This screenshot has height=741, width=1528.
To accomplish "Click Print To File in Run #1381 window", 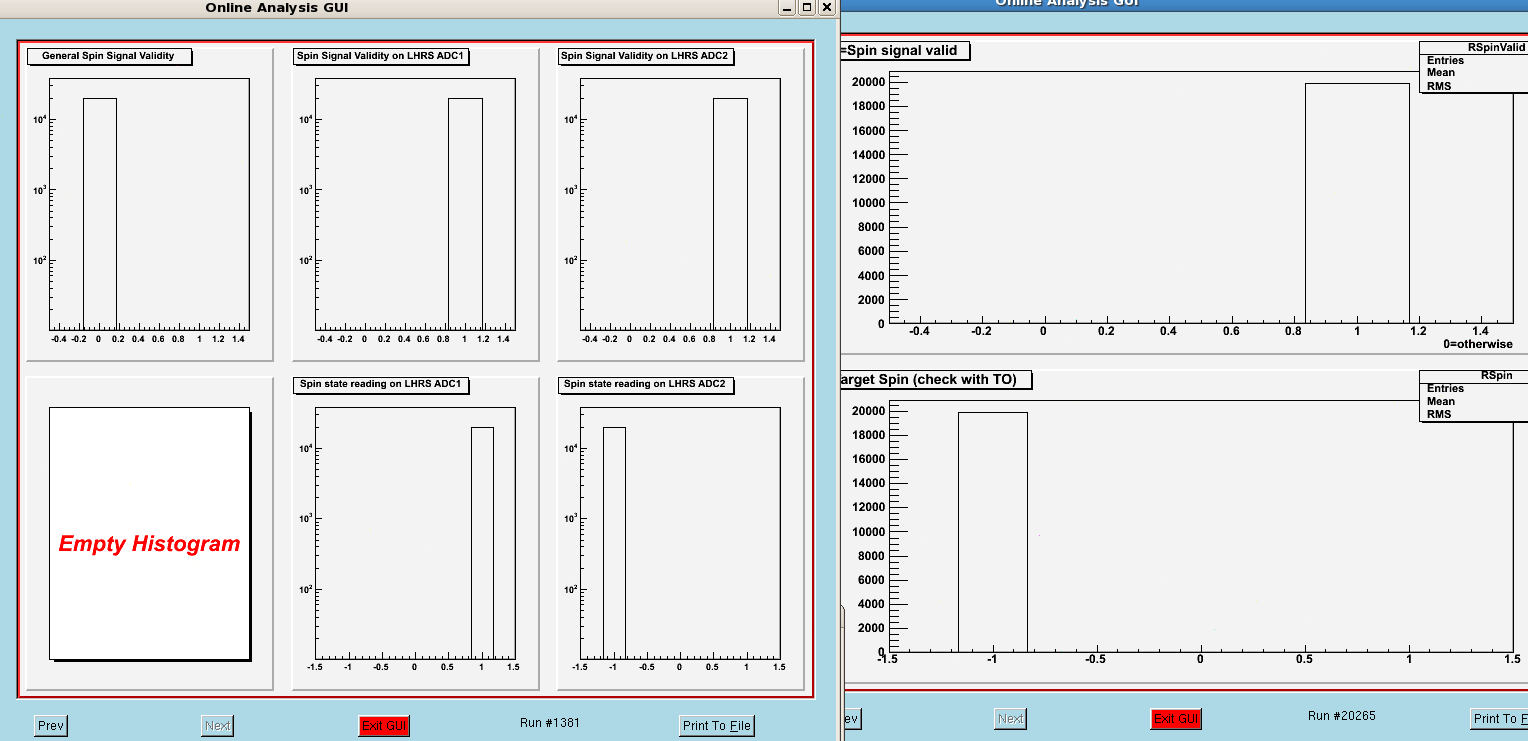I will 717,726.
